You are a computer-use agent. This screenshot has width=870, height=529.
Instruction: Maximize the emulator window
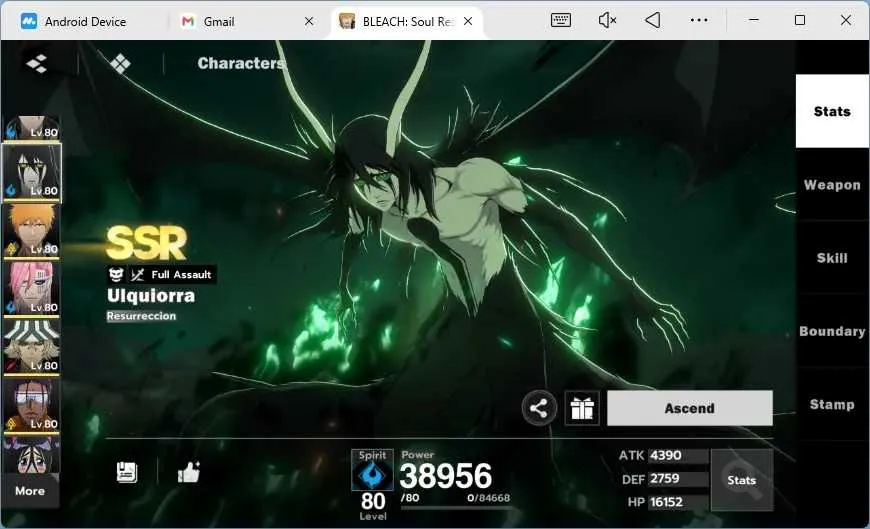point(800,21)
